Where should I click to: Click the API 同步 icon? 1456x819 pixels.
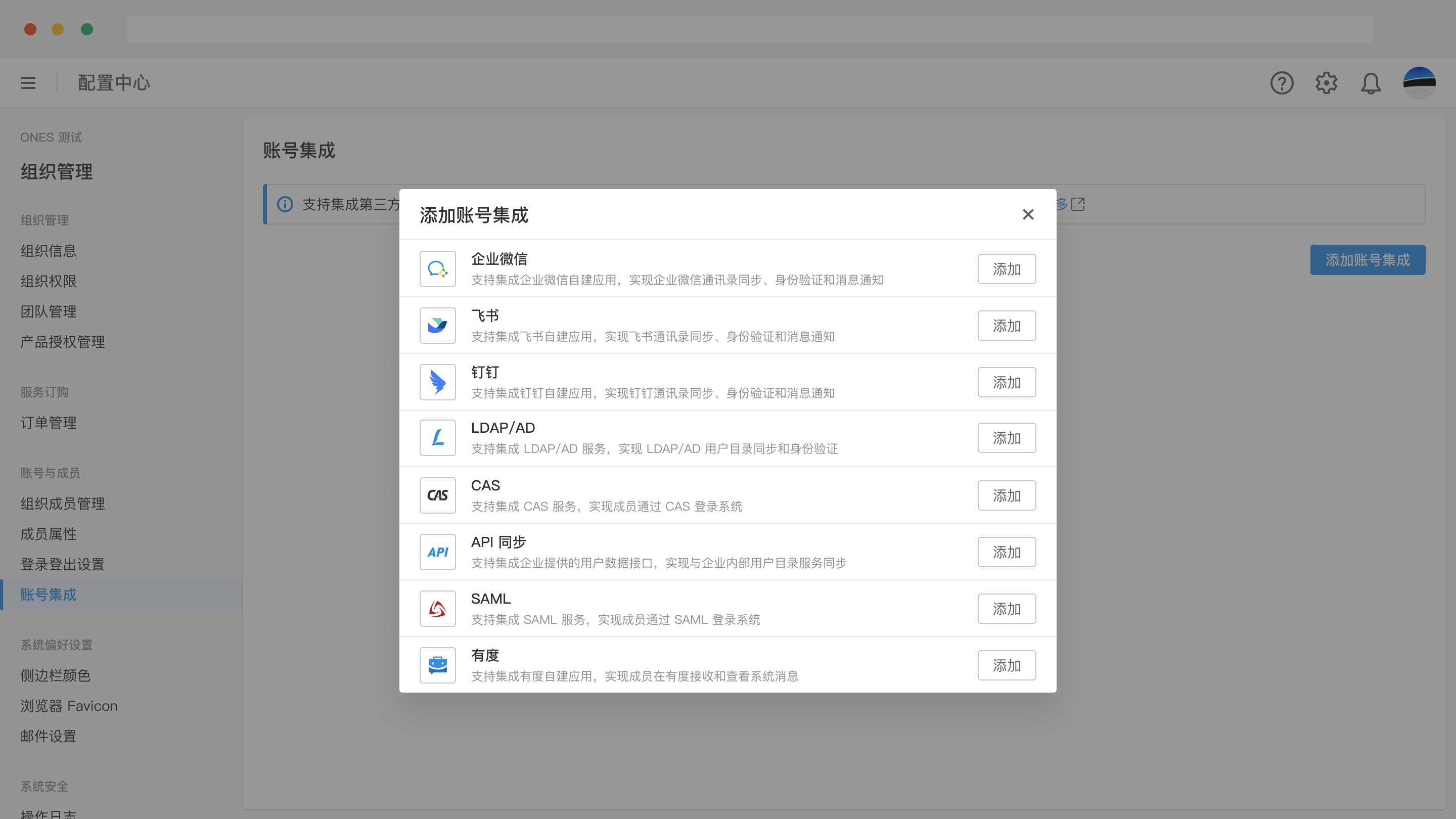(437, 552)
